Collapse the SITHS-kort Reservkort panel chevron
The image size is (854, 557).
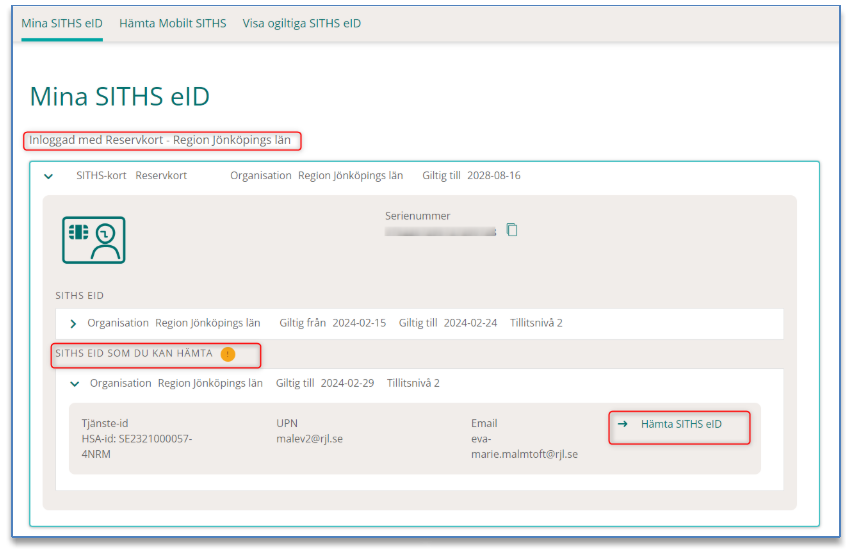click(x=48, y=176)
